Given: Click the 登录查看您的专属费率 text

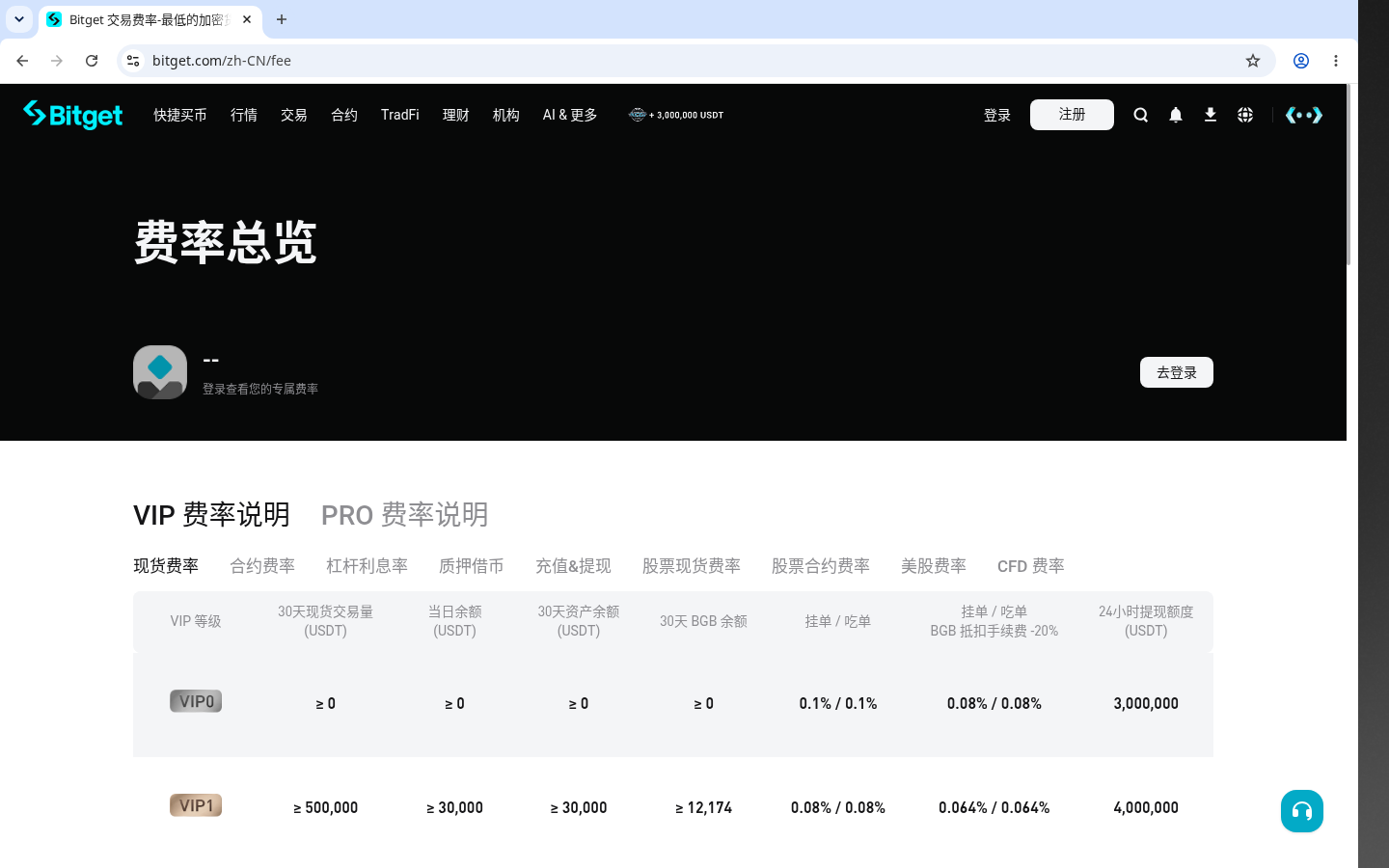Looking at the screenshot, I should (x=260, y=389).
